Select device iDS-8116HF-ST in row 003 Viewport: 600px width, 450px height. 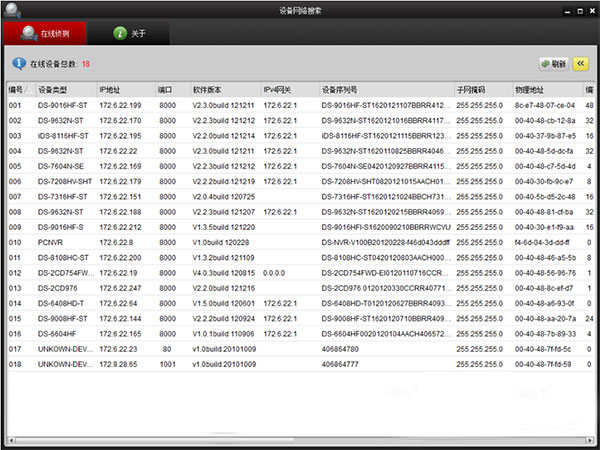63,136
